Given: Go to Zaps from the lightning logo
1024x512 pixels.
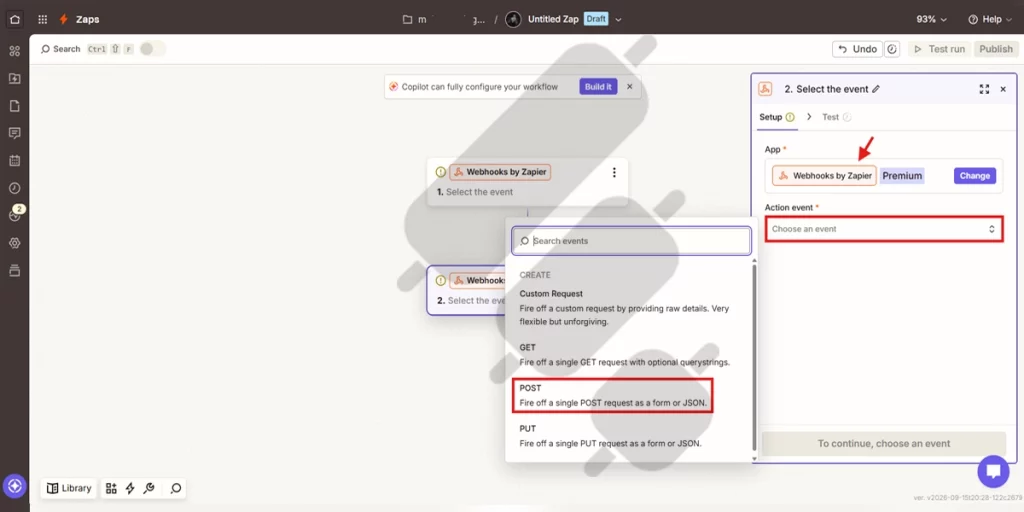Looking at the screenshot, I should tap(63, 19).
